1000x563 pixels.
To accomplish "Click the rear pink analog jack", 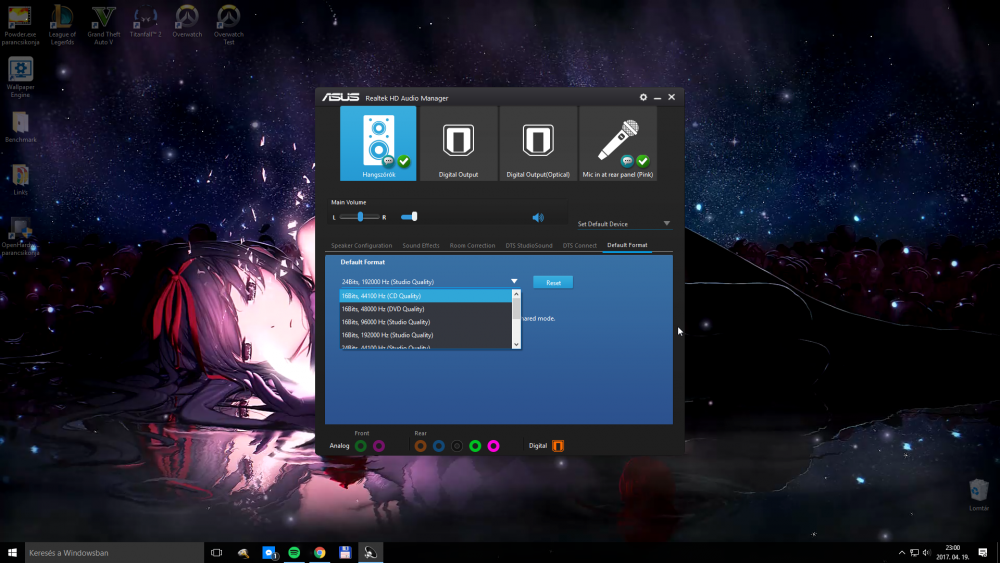I will click(x=493, y=445).
